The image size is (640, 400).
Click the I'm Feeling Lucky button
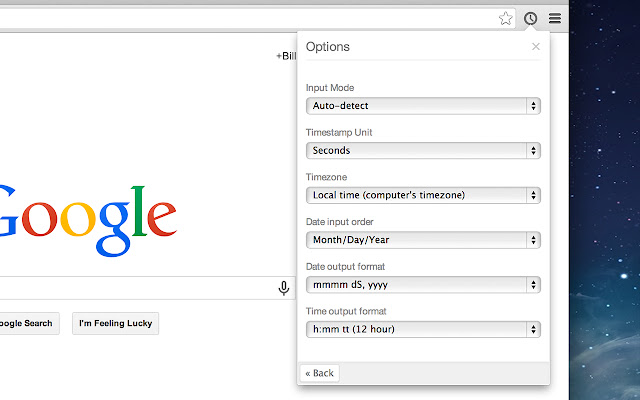tap(115, 323)
